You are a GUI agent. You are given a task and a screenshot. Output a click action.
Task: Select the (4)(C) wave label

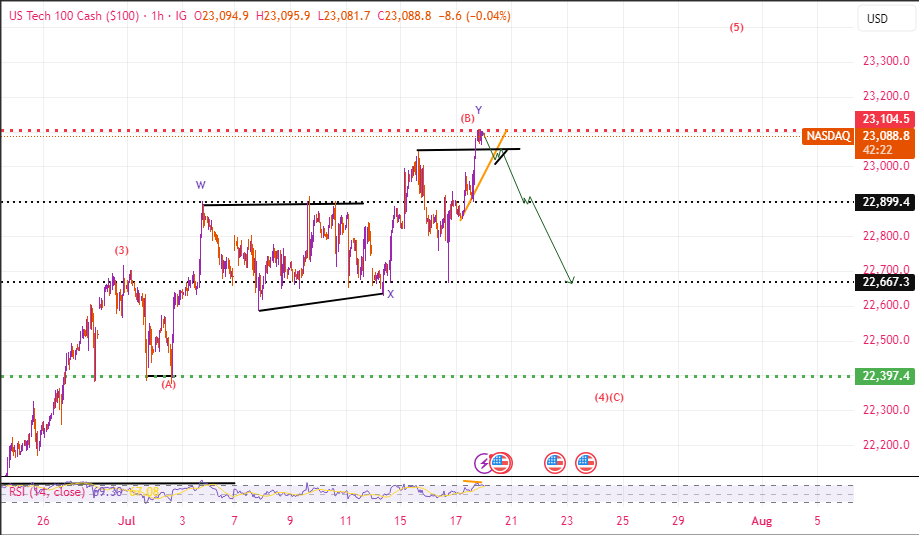(609, 397)
